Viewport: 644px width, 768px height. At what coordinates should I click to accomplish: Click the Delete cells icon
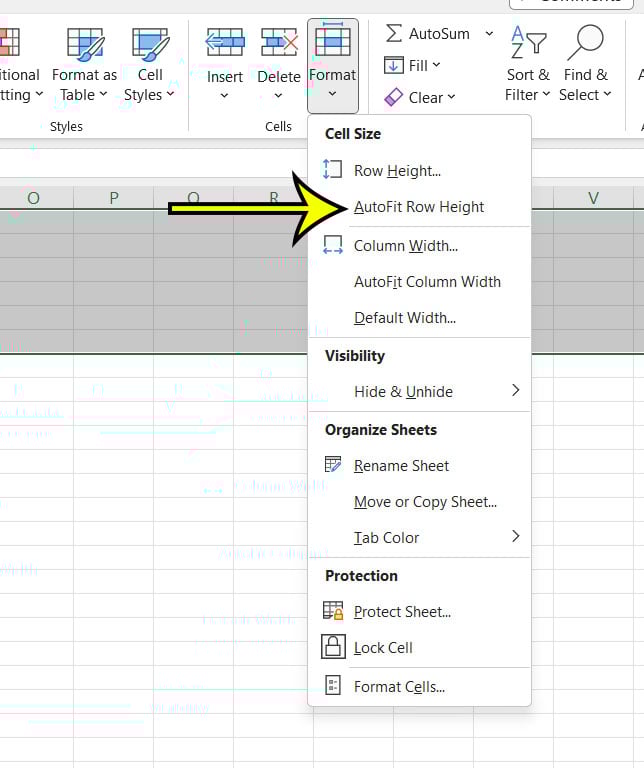tap(279, 43)
